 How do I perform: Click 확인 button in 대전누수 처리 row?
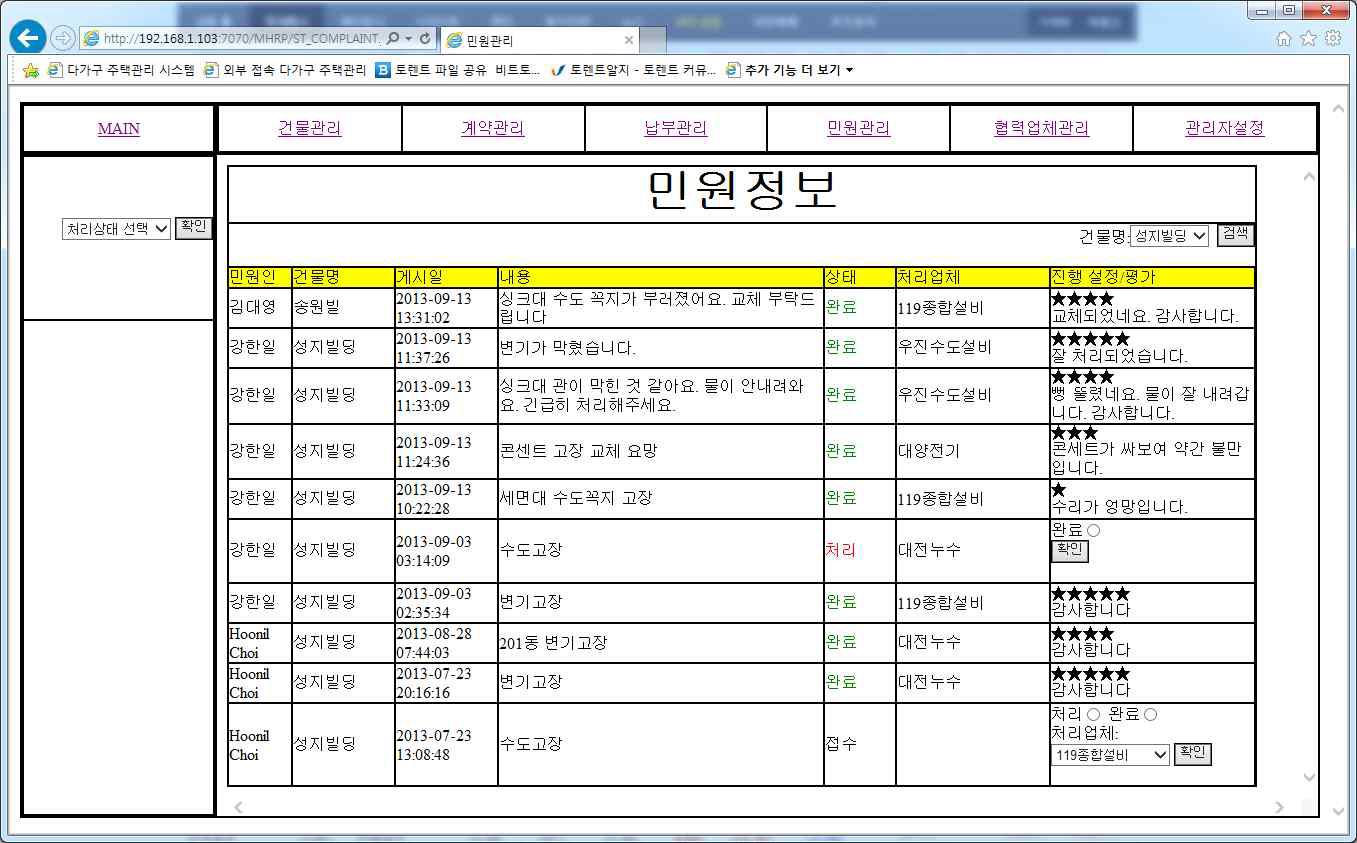tap(1069, 551)
